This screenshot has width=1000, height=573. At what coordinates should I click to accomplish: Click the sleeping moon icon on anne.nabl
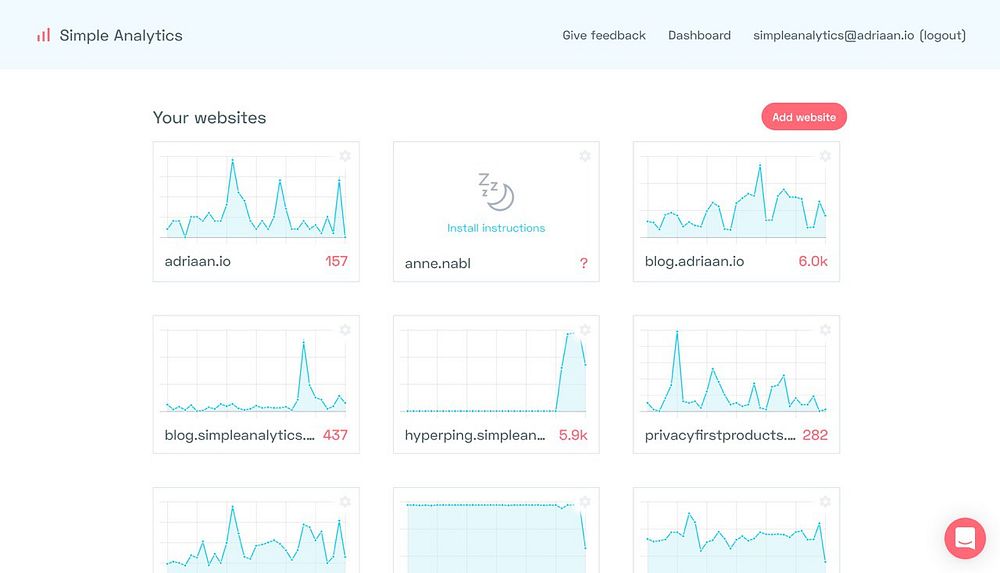click(496, 191)
